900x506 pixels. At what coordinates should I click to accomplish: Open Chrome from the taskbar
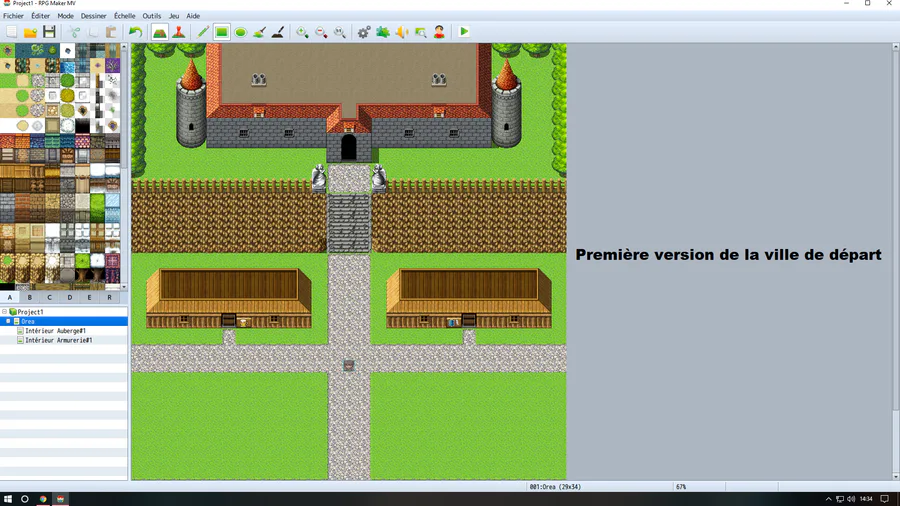[42, 499]
